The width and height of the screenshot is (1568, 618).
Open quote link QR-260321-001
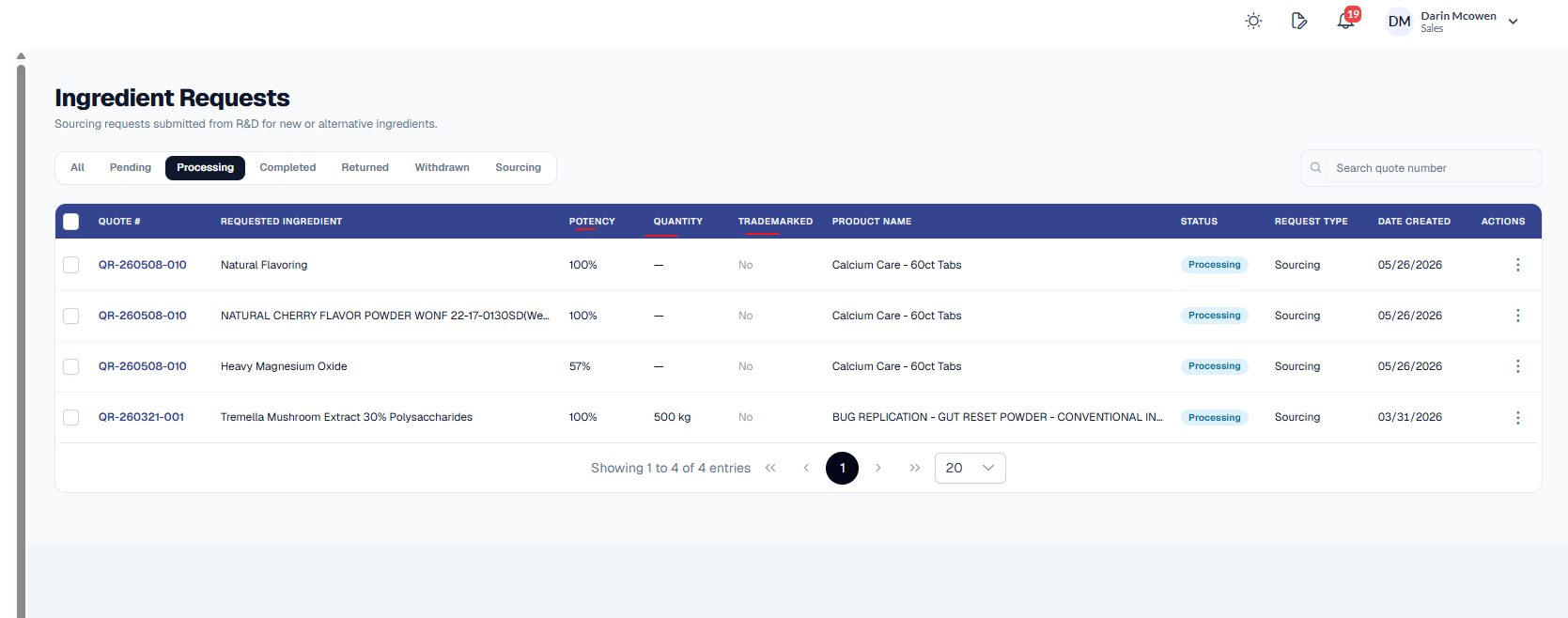pos(142,417)
